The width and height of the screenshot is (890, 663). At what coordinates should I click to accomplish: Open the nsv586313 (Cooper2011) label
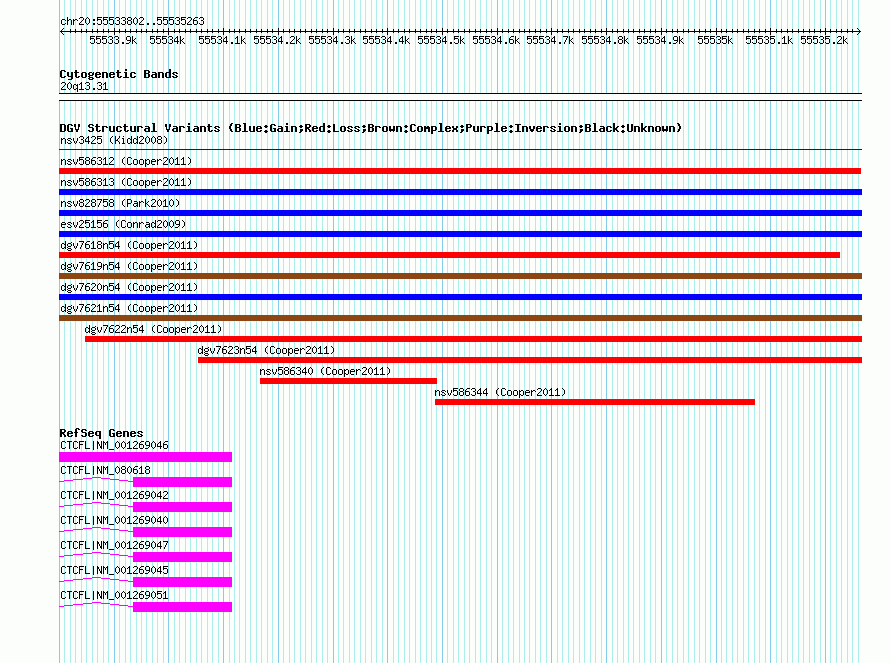[x=126, y=182]
